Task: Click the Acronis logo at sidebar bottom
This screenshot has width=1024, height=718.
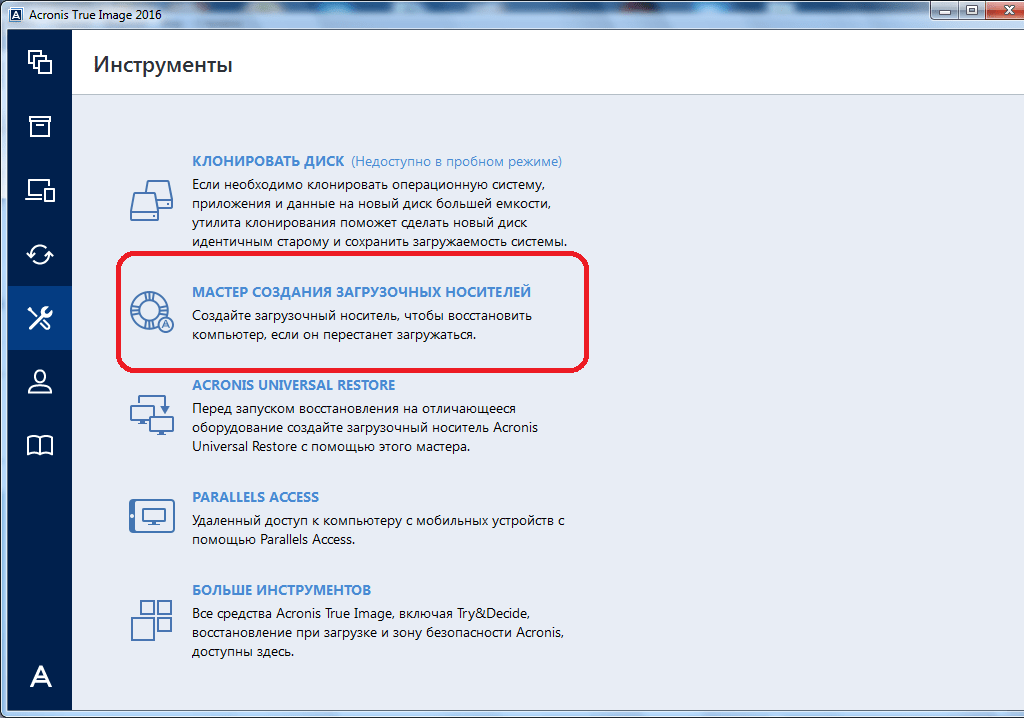Action: coord(40,677)
